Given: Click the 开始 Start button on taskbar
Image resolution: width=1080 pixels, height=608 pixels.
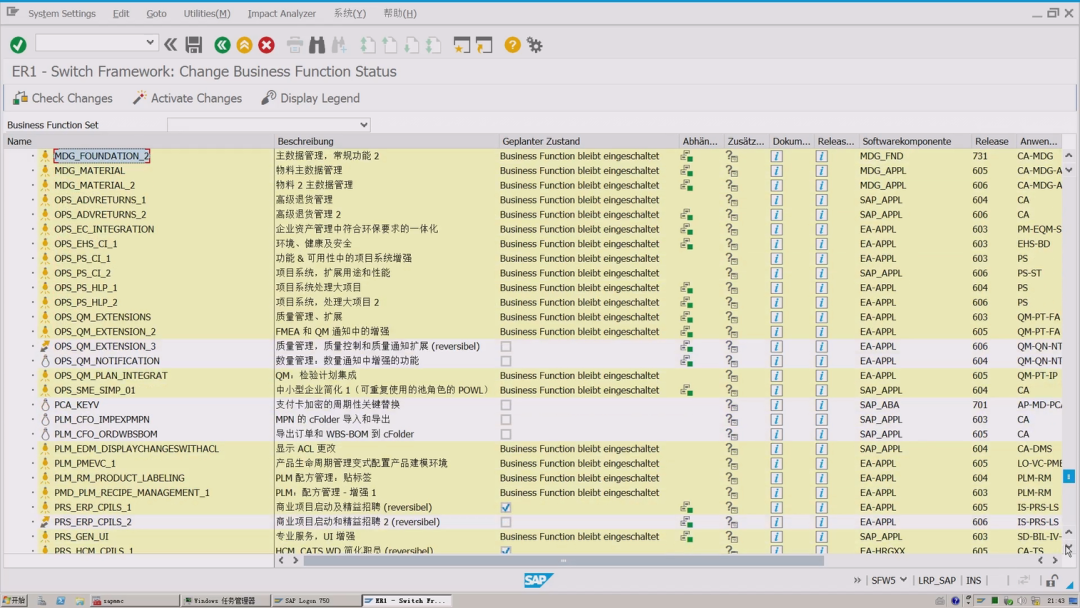Looking at the screenshot, I should [14, 600].
